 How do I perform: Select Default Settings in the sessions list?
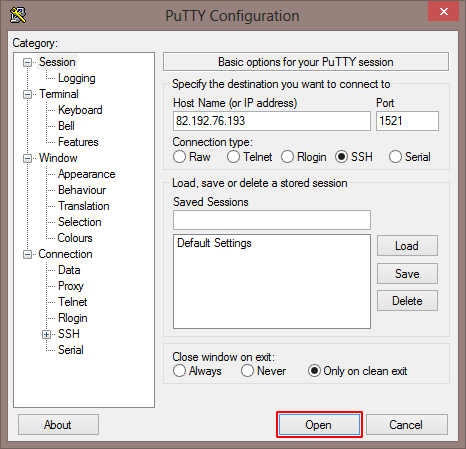pyautogui.click(x=214, y=243)
